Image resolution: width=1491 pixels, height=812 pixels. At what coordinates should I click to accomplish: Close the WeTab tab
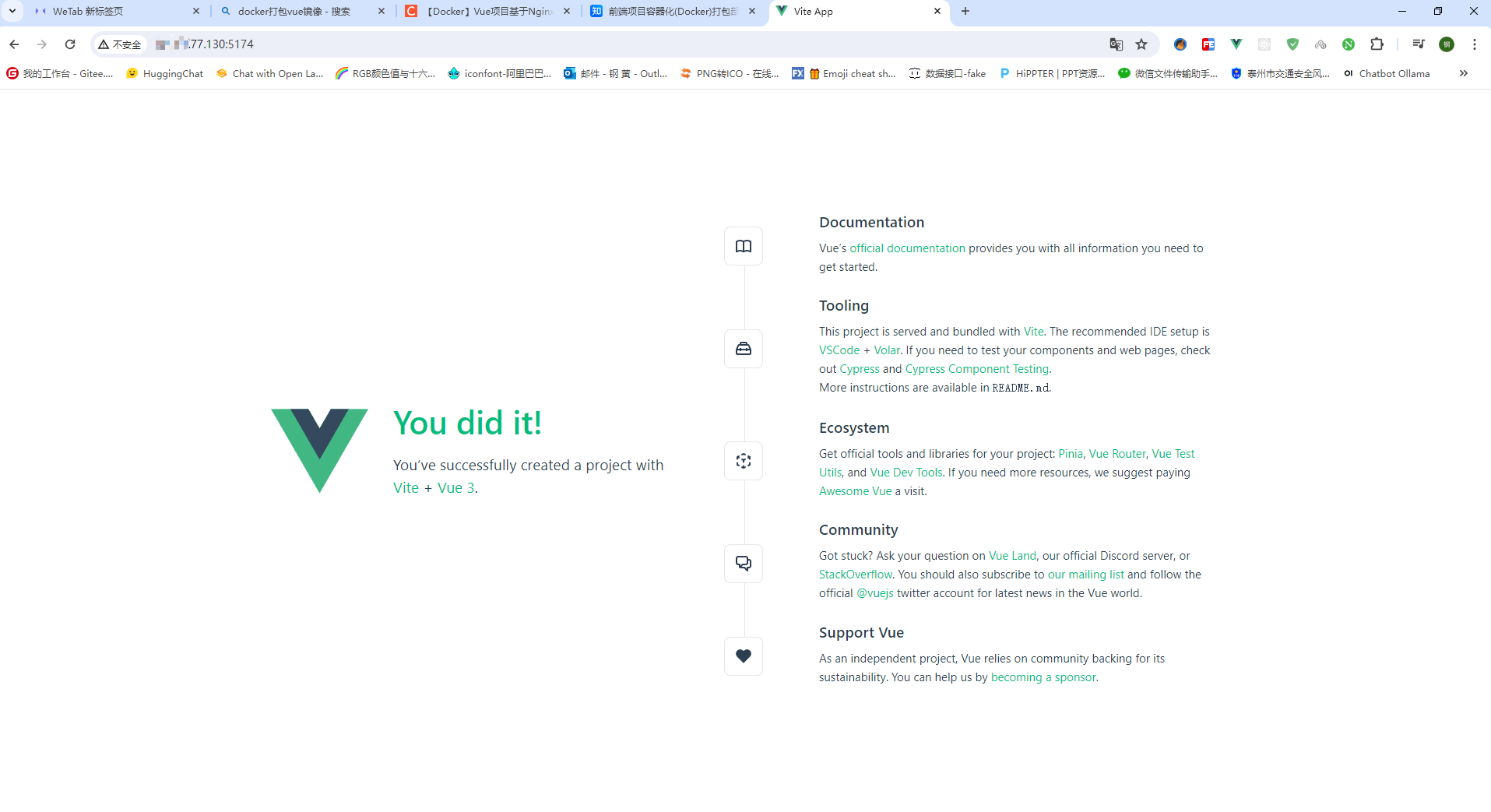coord(196,11)
